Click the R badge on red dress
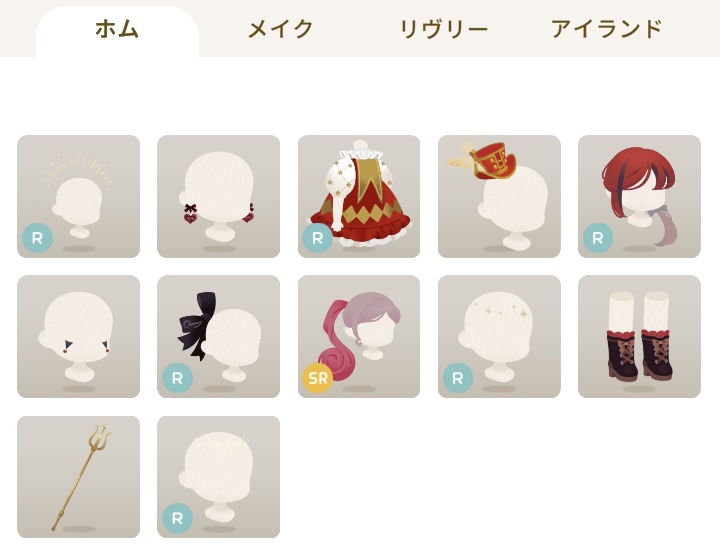720x550 pixels. point(318,238)
